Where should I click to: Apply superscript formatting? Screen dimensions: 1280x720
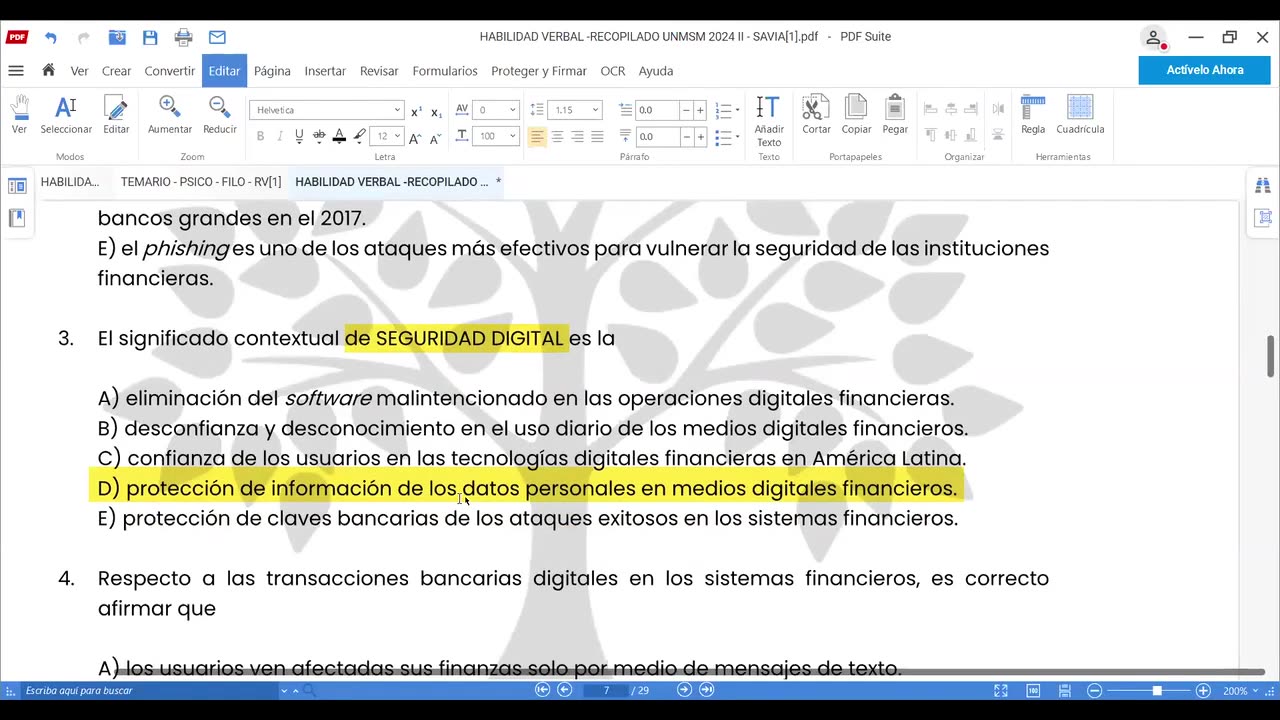417,111
